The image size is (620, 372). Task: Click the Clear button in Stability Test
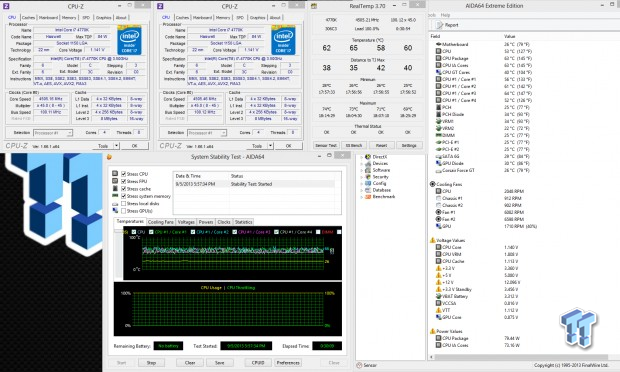click(190, 363)
